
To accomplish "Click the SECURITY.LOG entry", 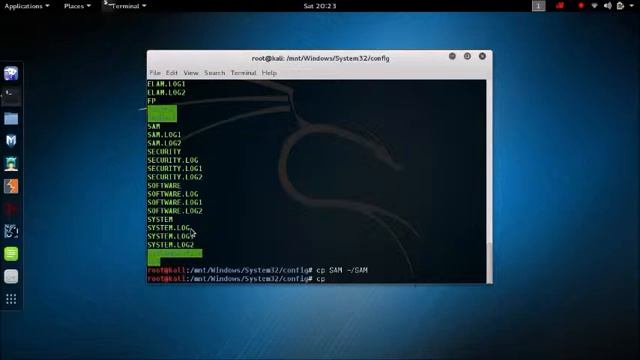I will [x=173, y=160].
